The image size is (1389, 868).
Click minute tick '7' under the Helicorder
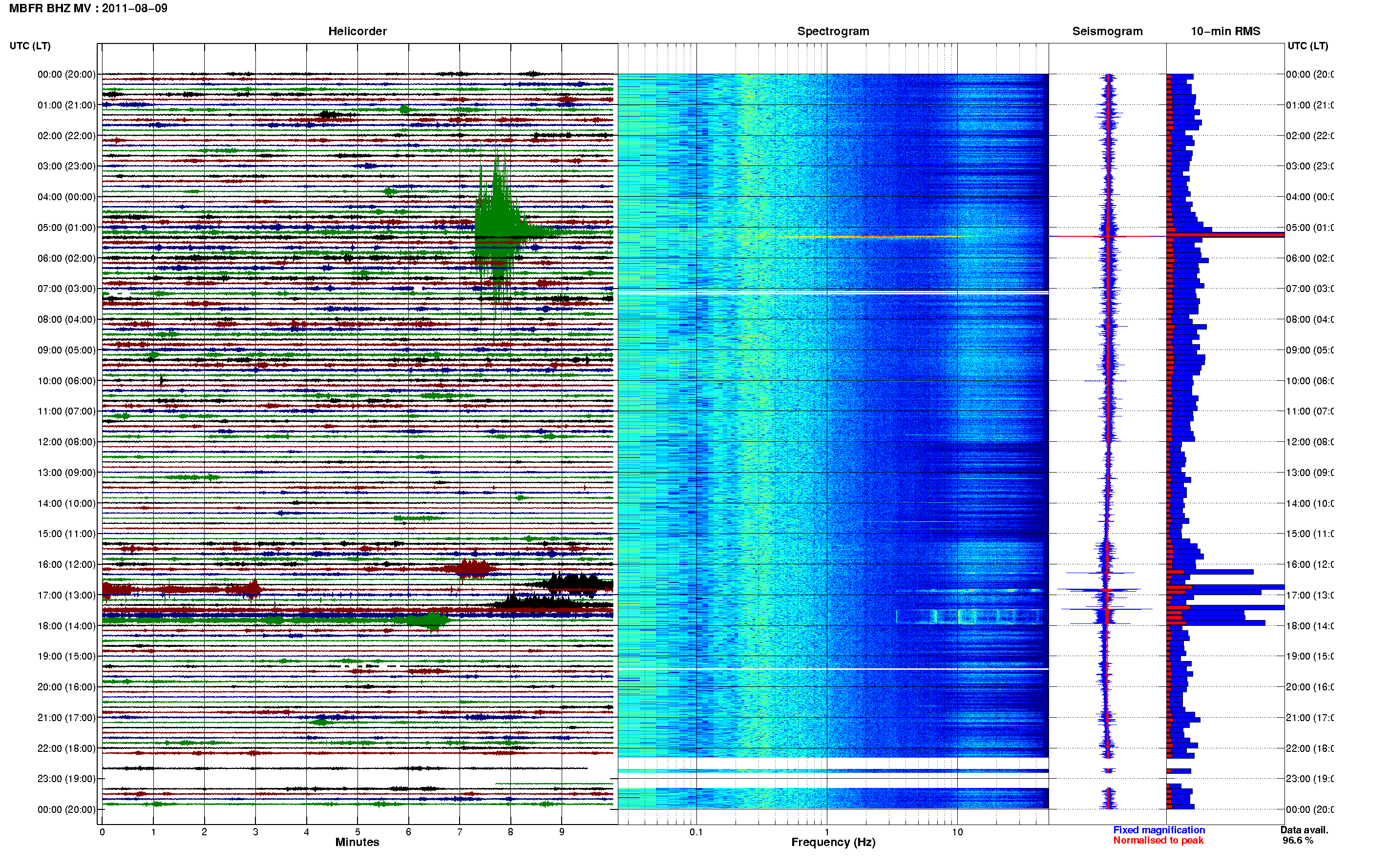tap(460, 831)
